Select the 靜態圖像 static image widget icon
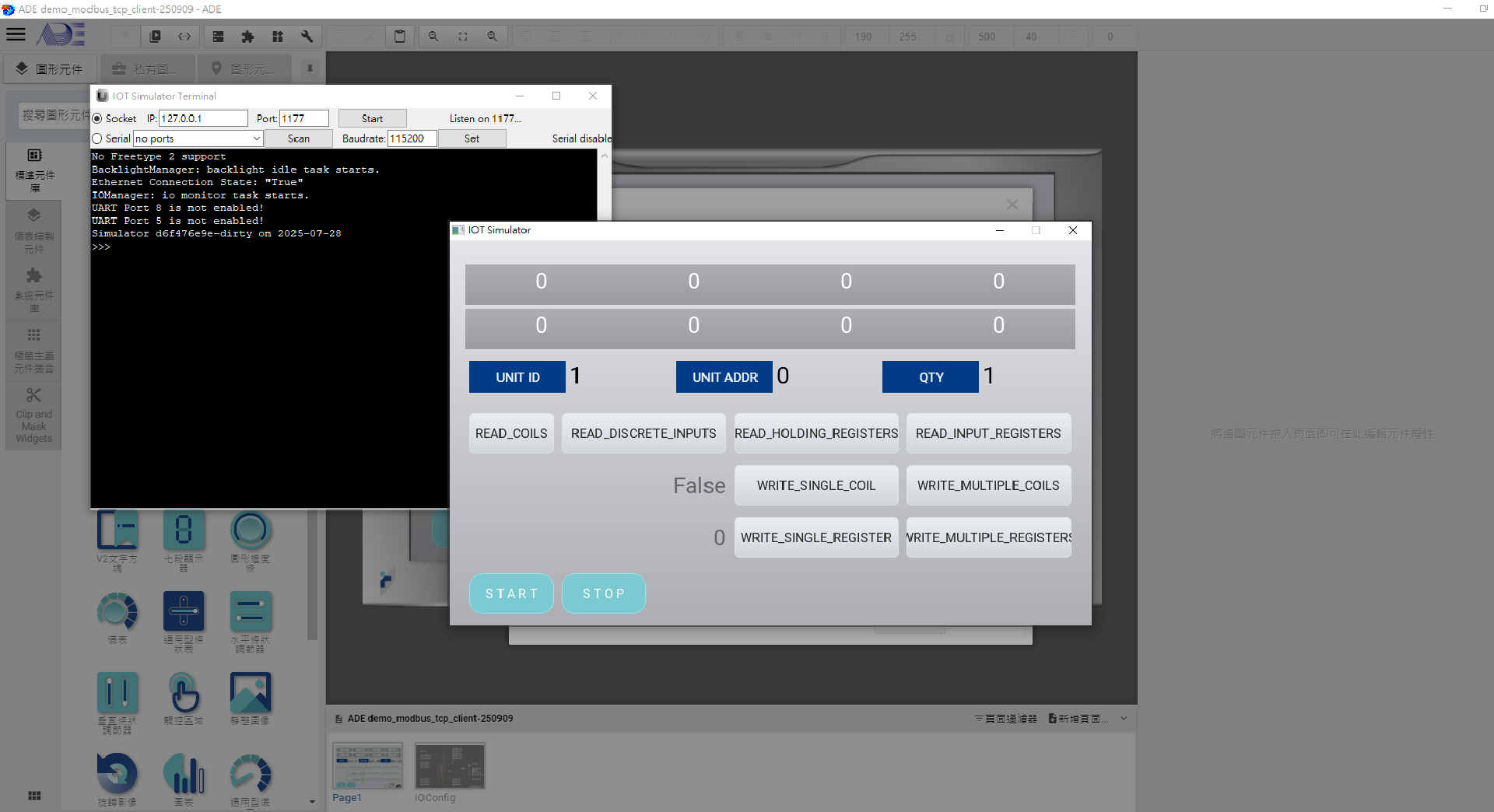Image resolution: width=1494 pixels, height=812 pixels. [x=250, y=693]
